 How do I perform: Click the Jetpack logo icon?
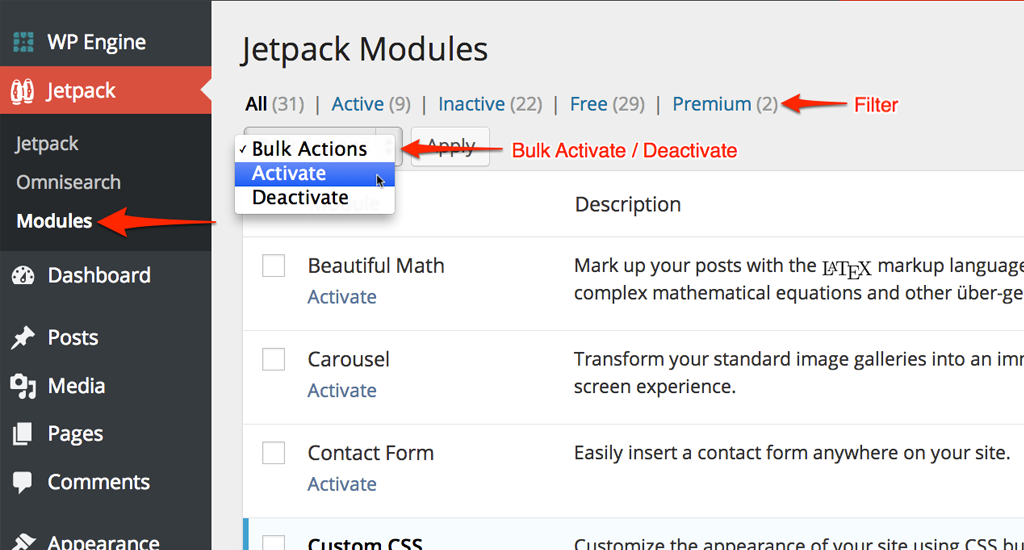22,91
